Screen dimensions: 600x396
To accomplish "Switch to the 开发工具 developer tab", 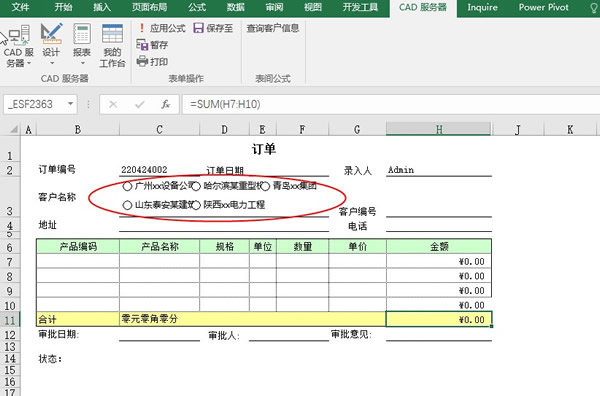I will (x=360, y=7).
